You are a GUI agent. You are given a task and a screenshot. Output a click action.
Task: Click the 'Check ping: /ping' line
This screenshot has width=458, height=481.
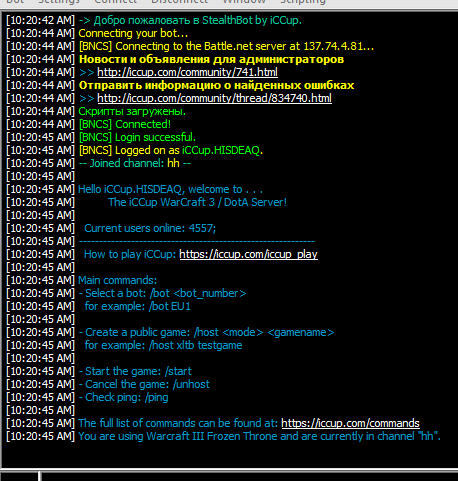tap(123, 397)
